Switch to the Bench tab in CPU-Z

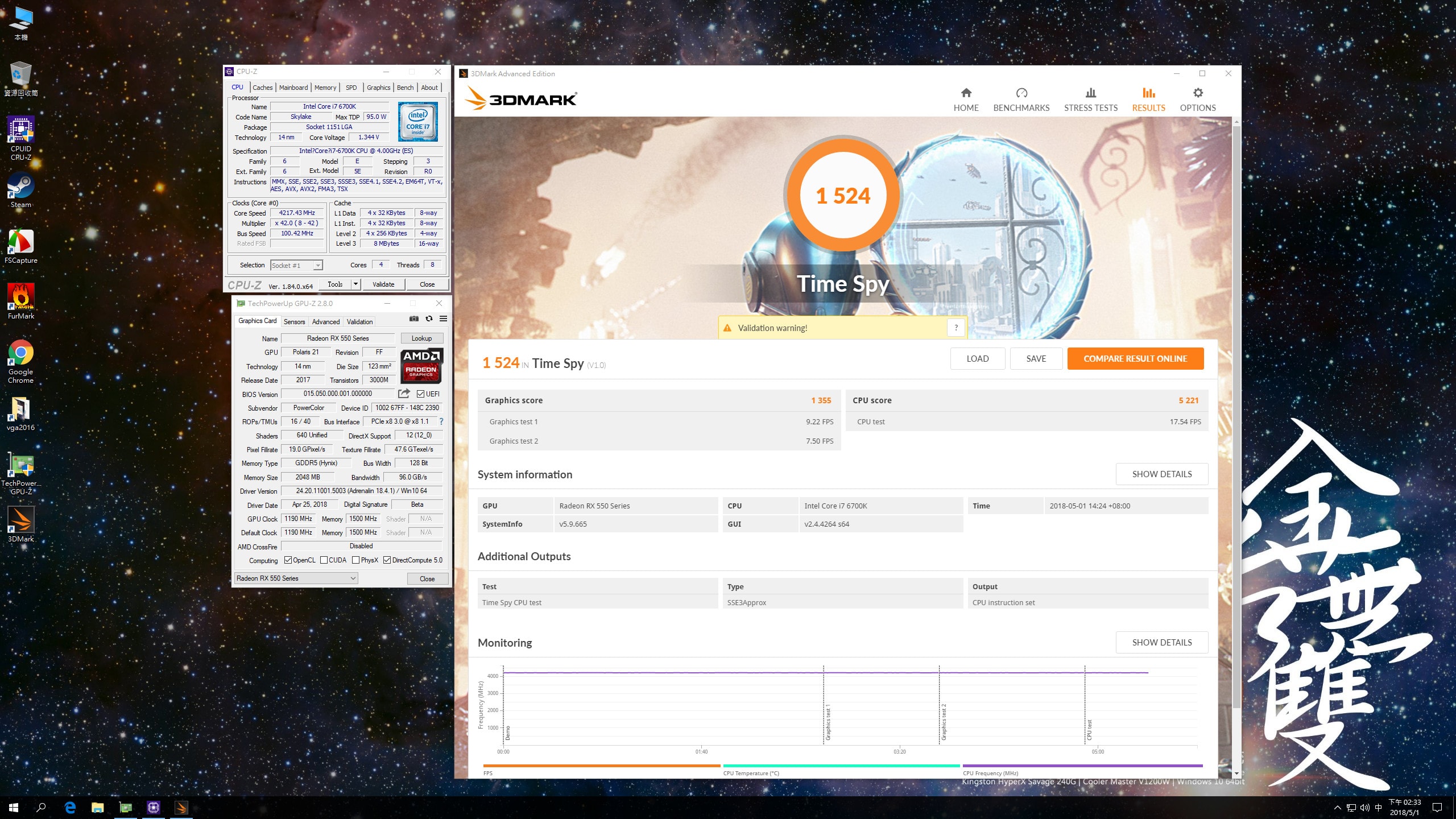coord(405,88)
